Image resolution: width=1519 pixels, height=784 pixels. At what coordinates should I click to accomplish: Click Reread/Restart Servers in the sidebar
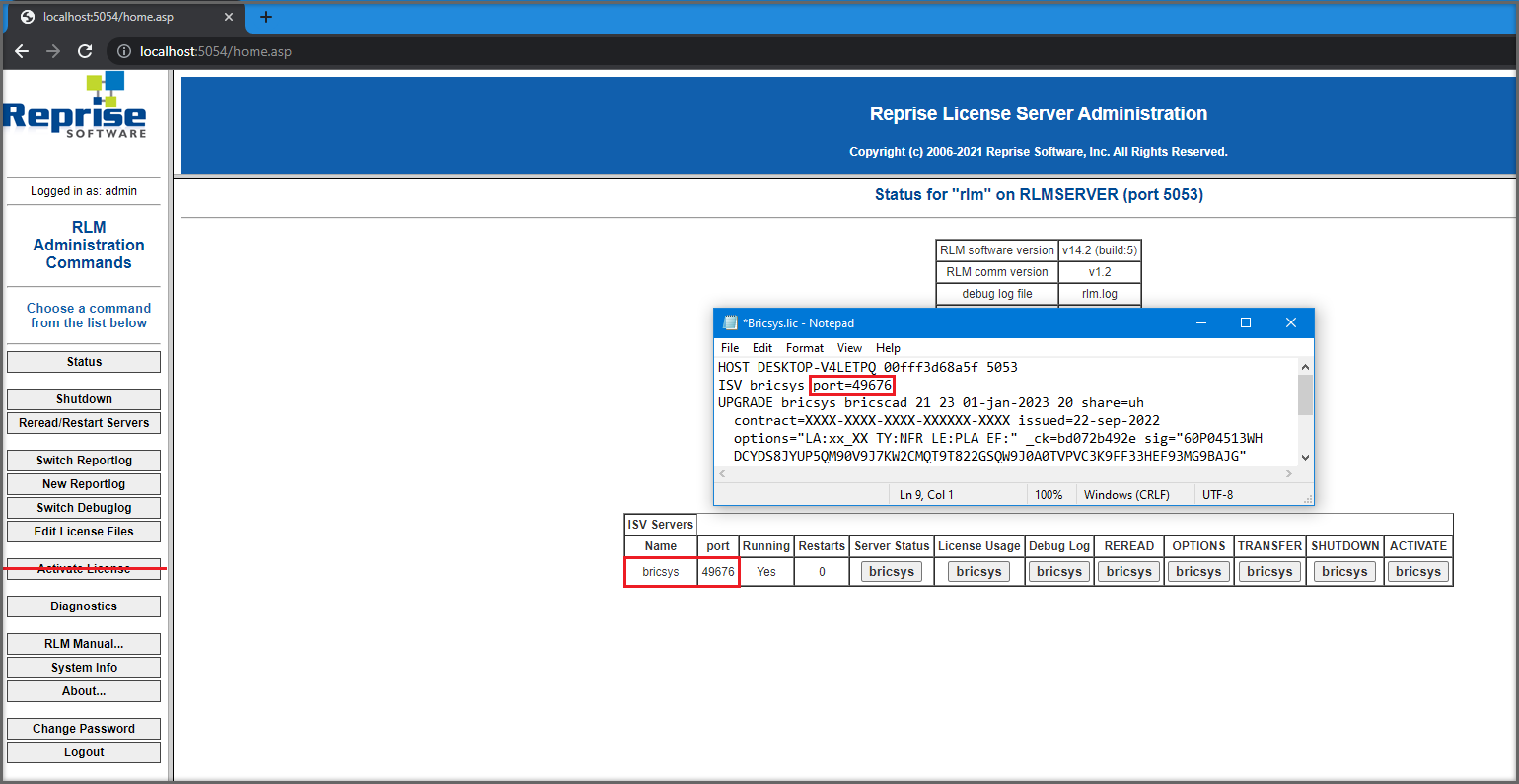click(x=83, y=423)
